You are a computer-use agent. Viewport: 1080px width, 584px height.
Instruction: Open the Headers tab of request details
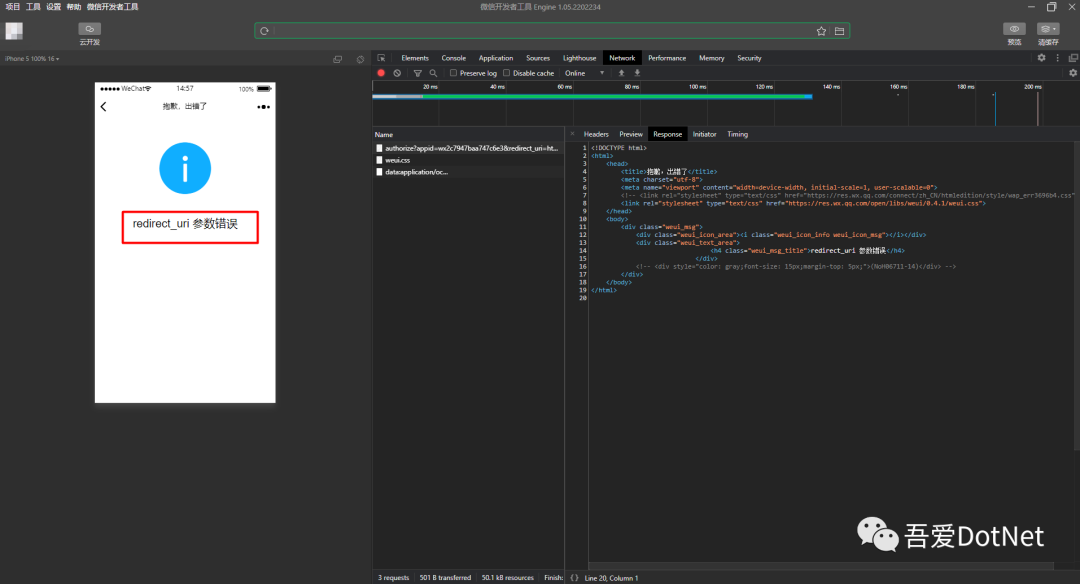point(596,134)
